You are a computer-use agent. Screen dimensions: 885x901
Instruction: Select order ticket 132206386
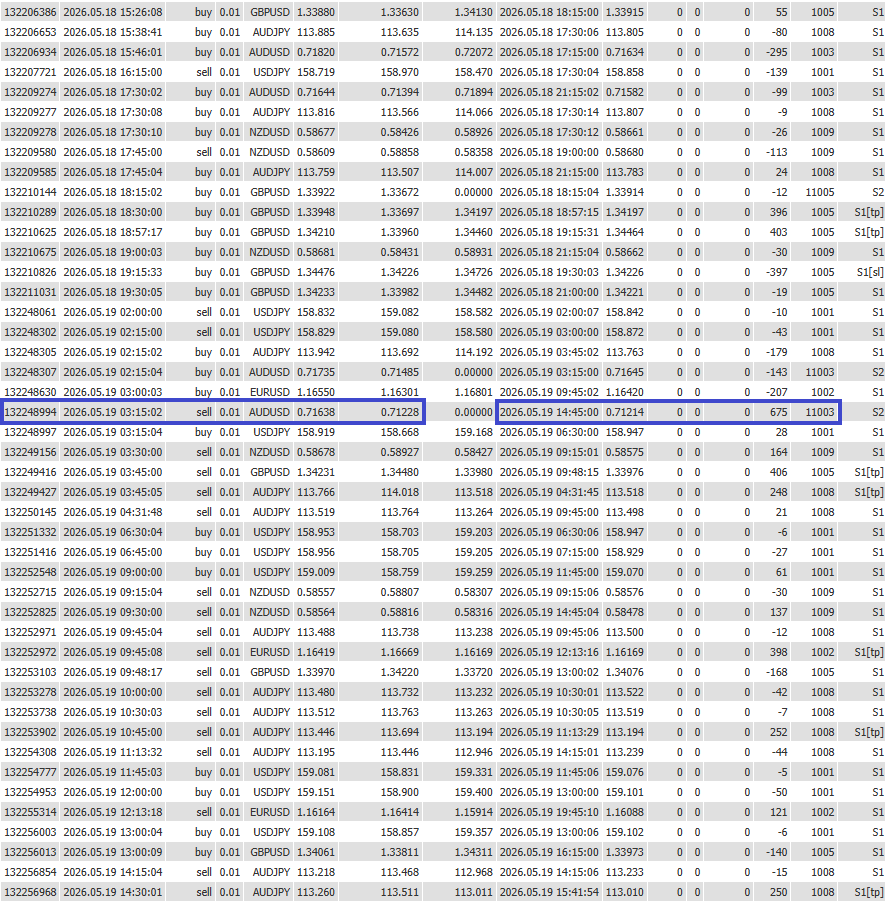(x=30, y=12)
